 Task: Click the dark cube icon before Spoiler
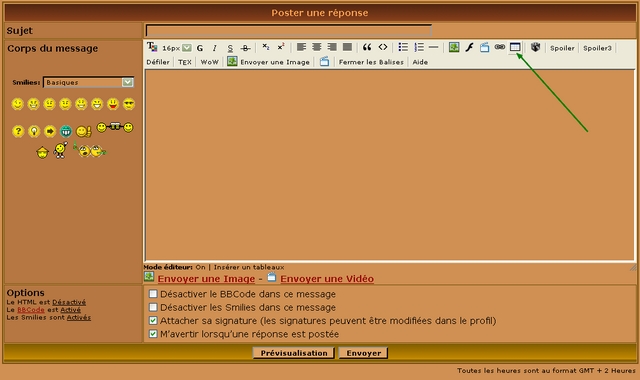[536, 47]
